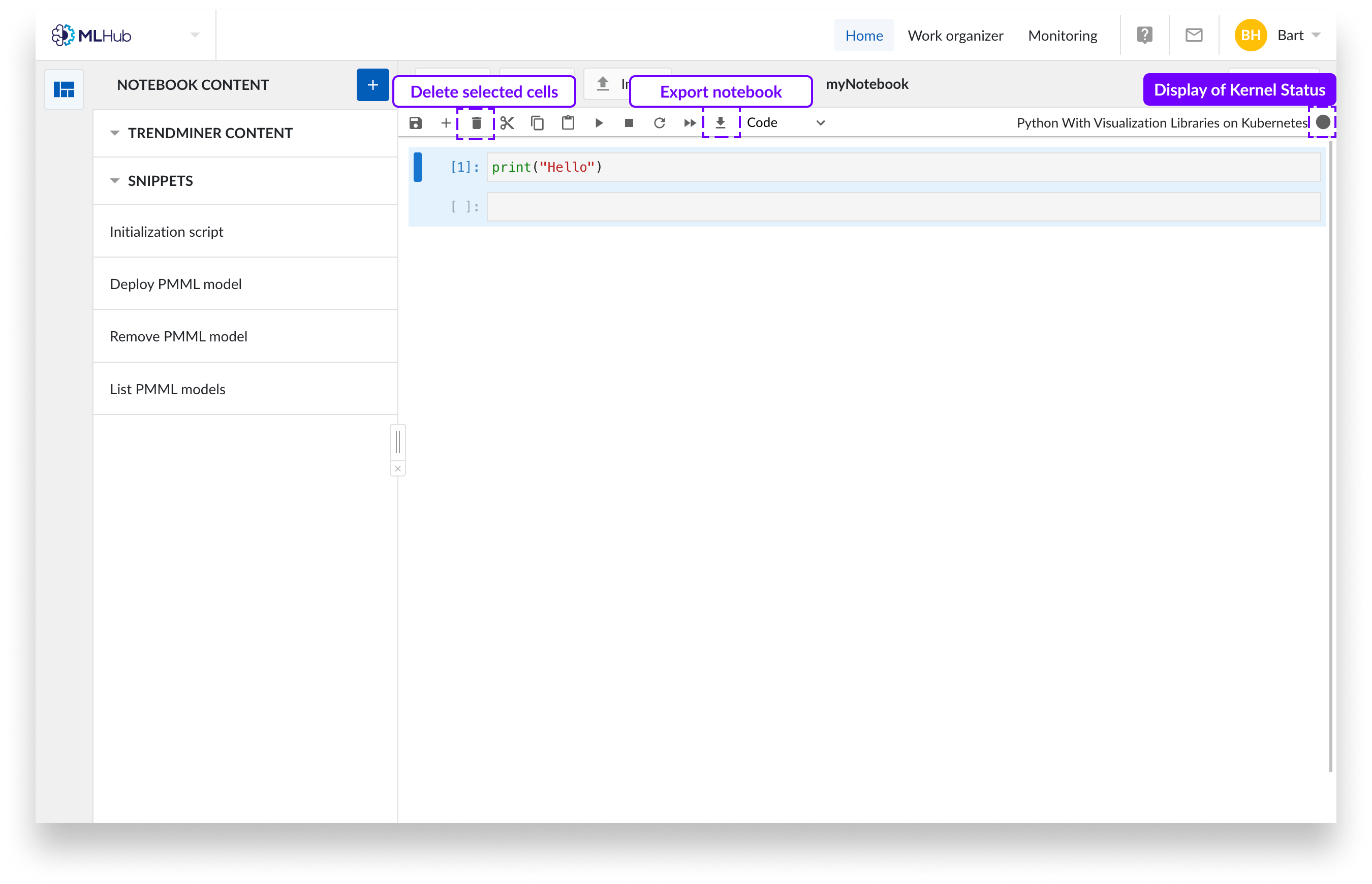Viewport: 1372px width, 884px height.
Task: Click the sidebar resize handle
Action: [397, 442]
